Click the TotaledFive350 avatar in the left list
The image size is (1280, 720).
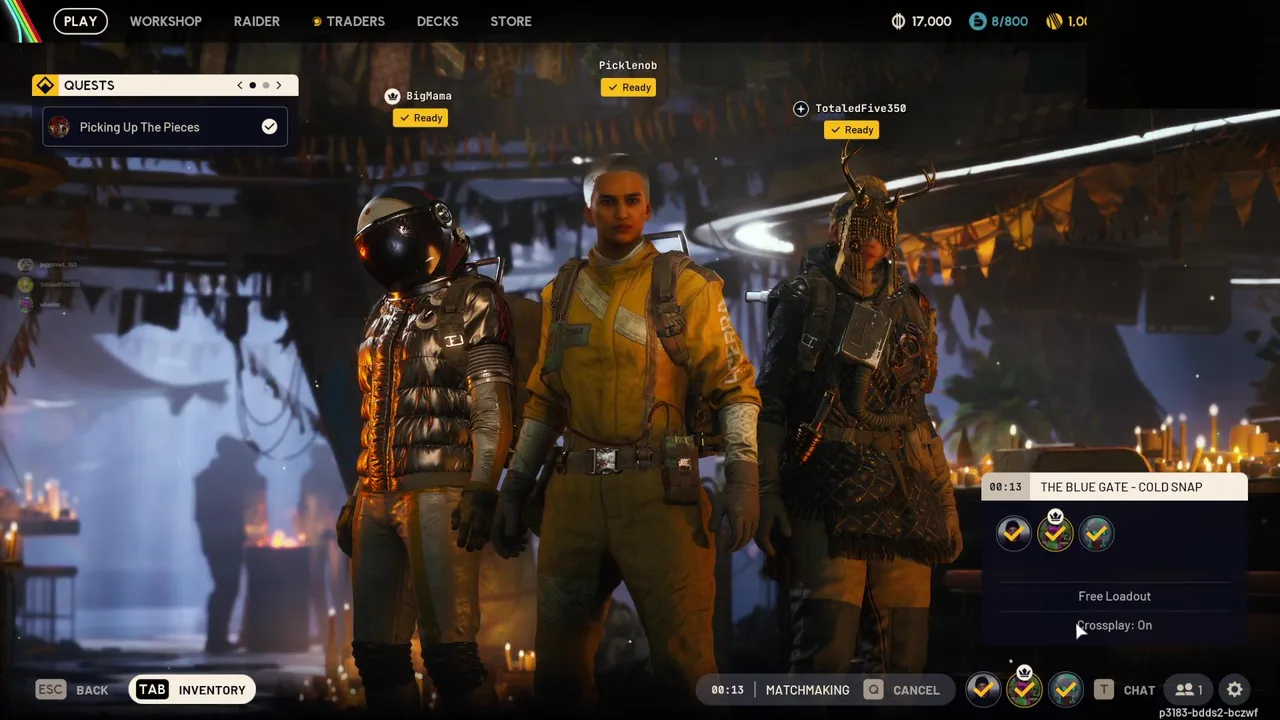25,285
